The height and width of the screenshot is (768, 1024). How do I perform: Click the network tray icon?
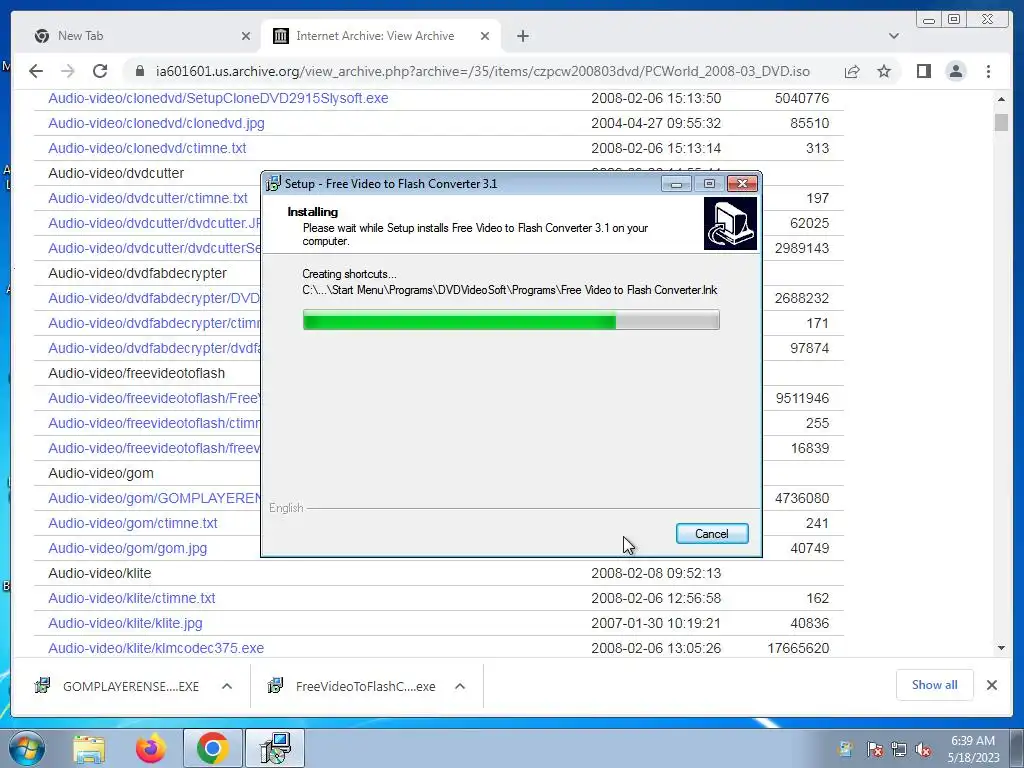[x=899, y=749]
